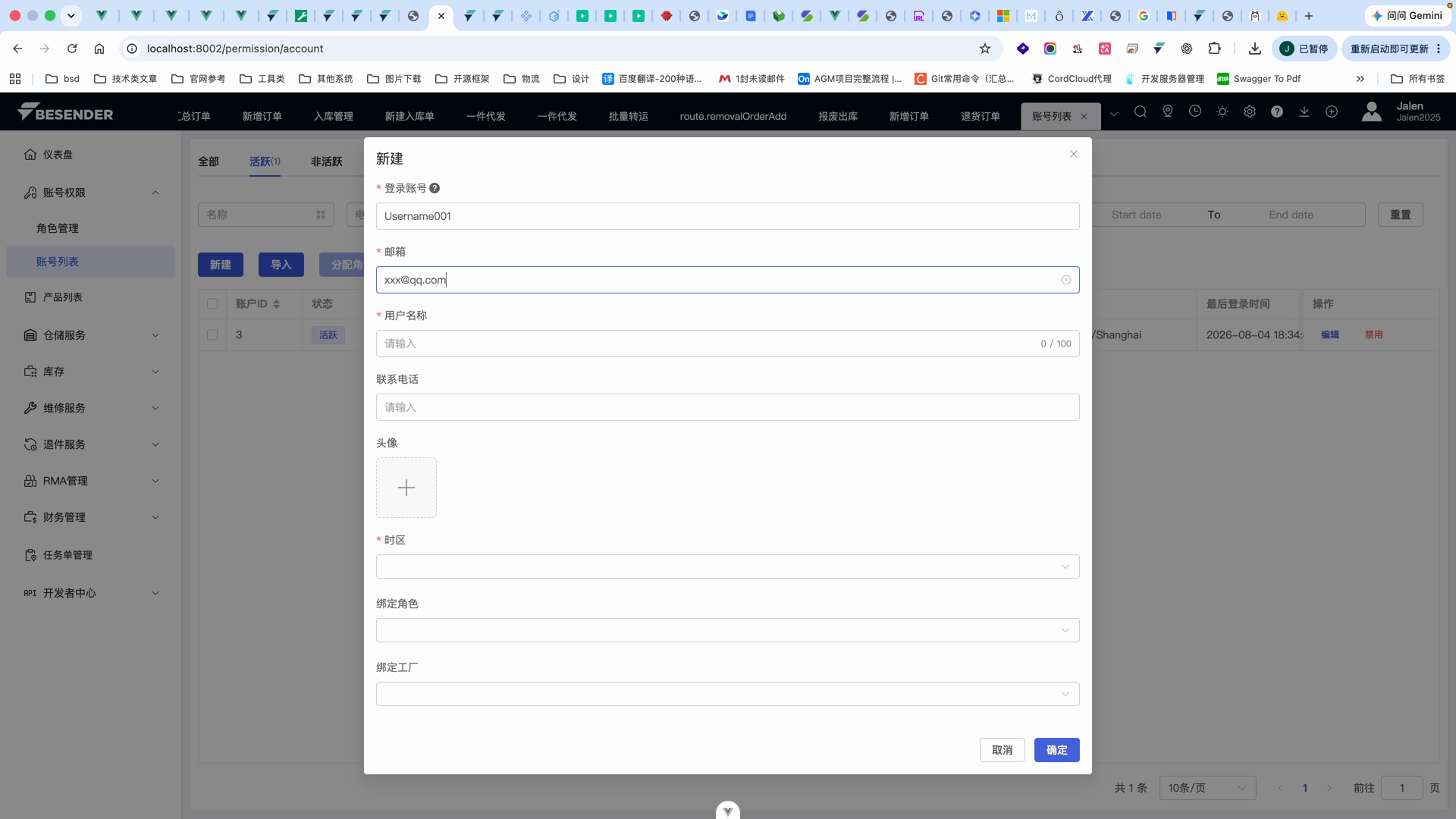Reload the browser page

tap(72, 49)
